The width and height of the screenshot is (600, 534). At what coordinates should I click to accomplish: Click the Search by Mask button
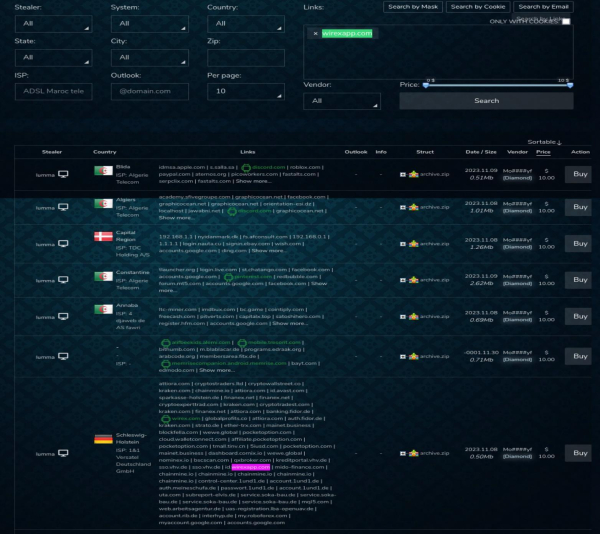[413, 7]
